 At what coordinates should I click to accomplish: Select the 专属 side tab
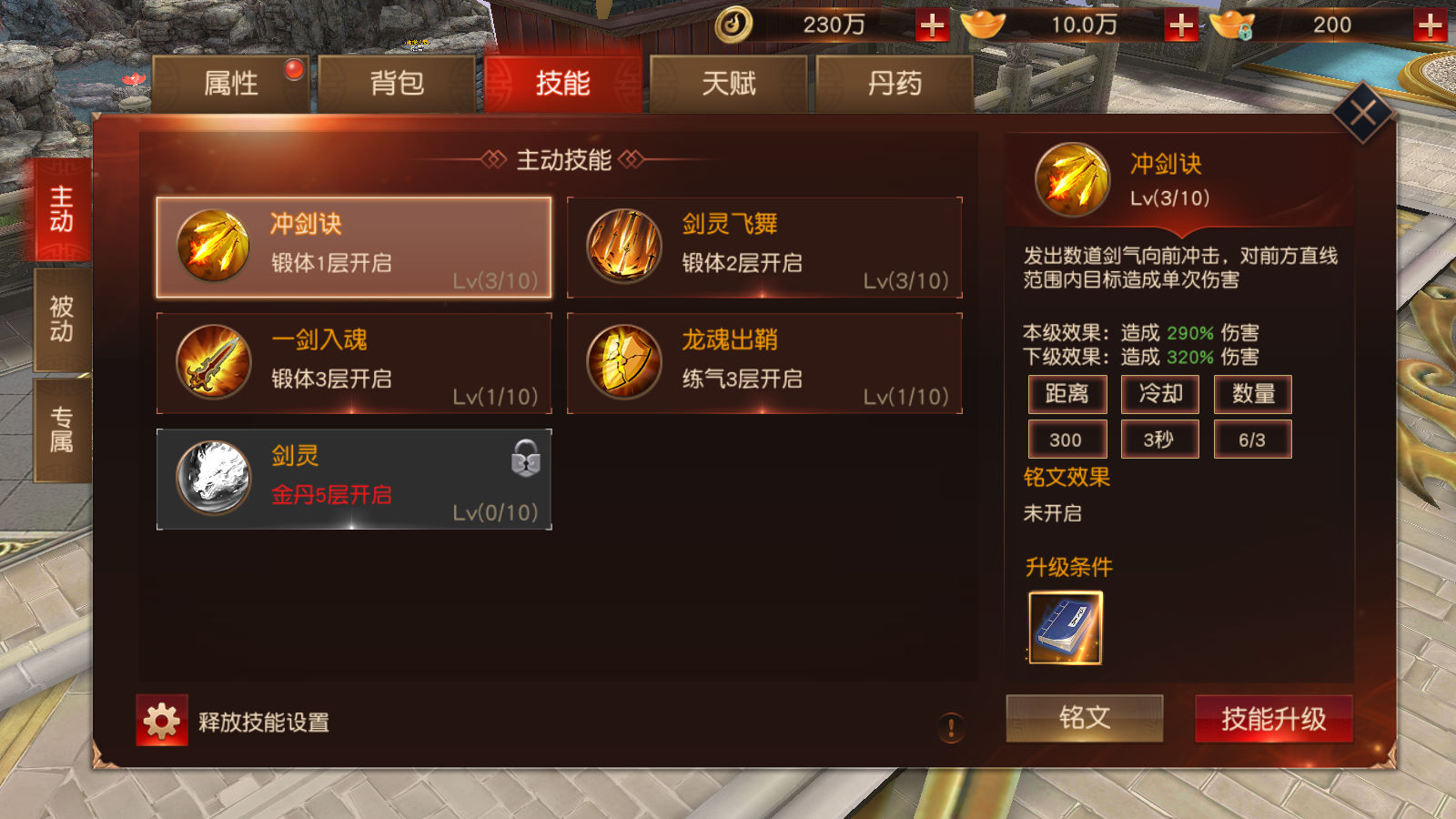pos(62,430)
